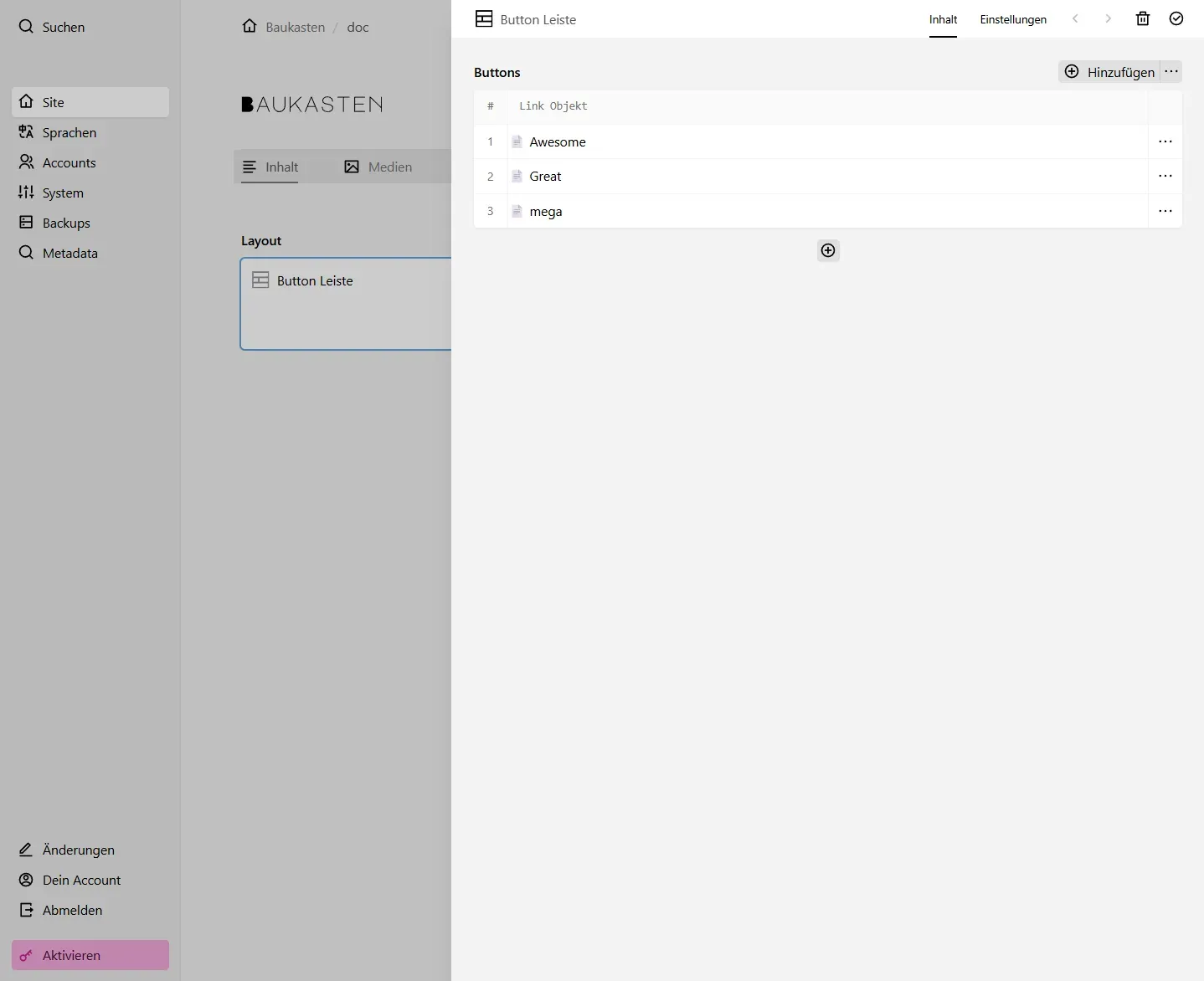The image size is (1204, 981).
Task: Open the mega link object entry
Action: point(546,211)
